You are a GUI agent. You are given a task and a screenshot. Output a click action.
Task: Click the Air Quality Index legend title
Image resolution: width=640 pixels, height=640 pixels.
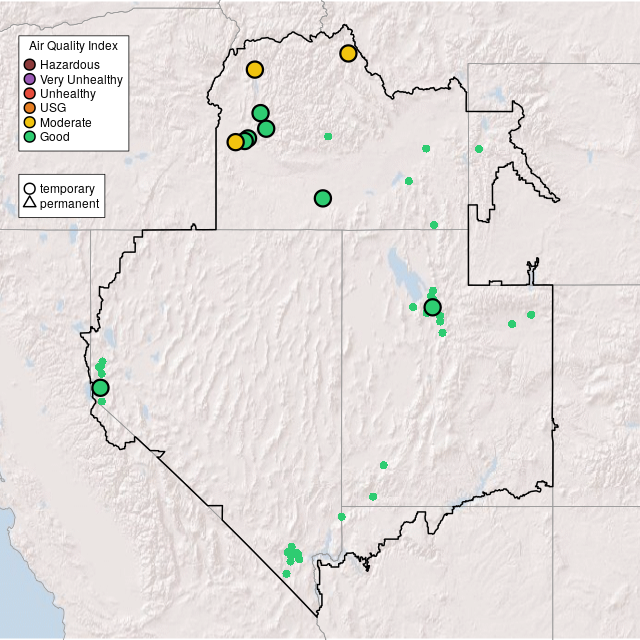pos(73,46)
